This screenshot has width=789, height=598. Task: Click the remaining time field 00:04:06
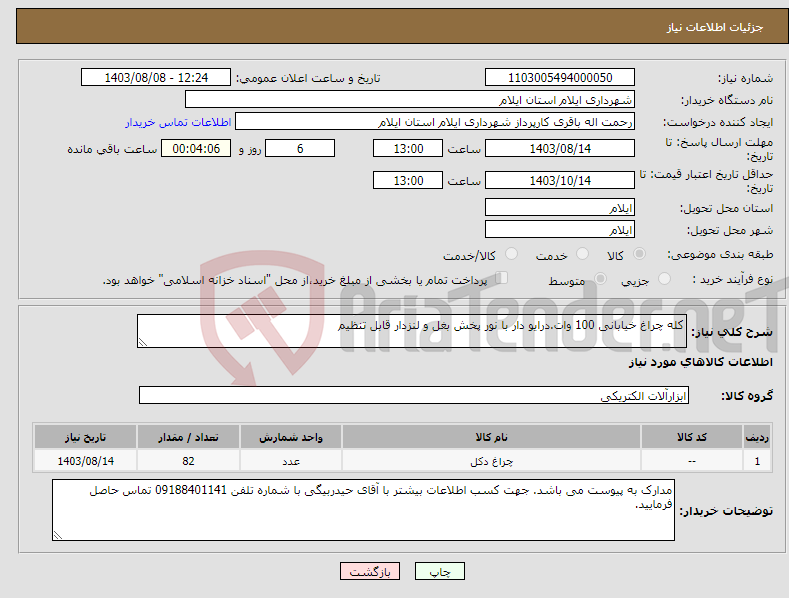196,148
